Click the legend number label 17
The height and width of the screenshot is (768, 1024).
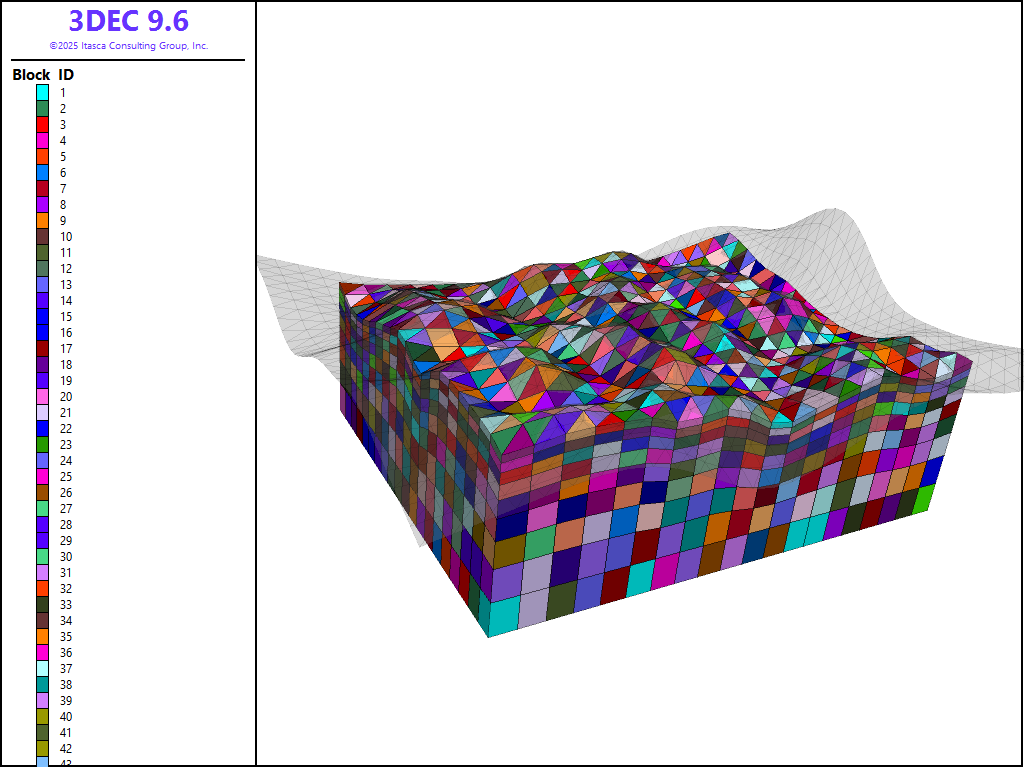pos(65,348)
